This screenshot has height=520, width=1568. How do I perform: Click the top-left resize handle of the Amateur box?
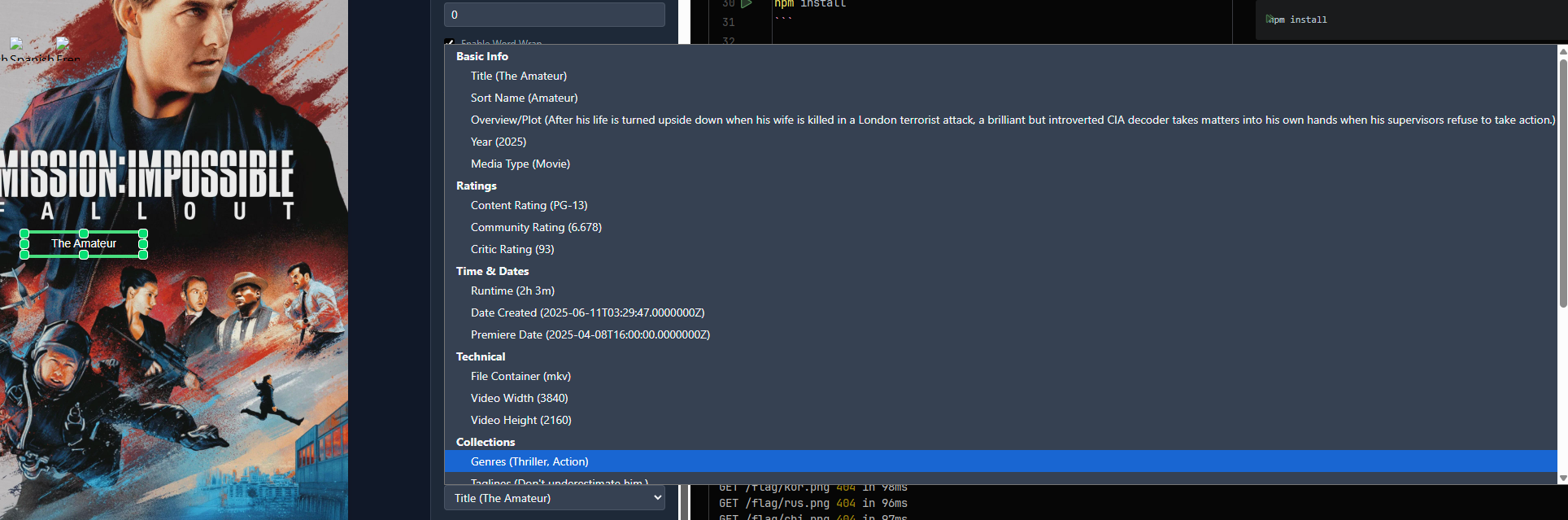click(x=24, y=234)
